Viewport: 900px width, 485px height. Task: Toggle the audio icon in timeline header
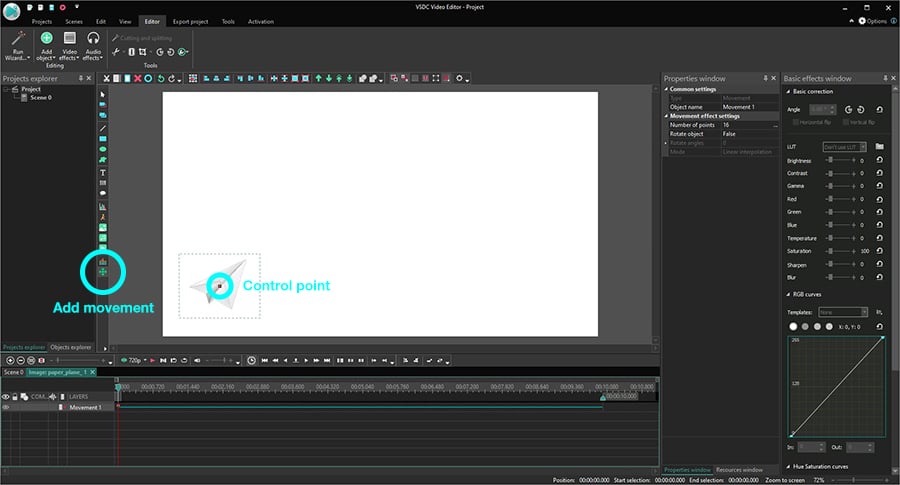(52, 397)
